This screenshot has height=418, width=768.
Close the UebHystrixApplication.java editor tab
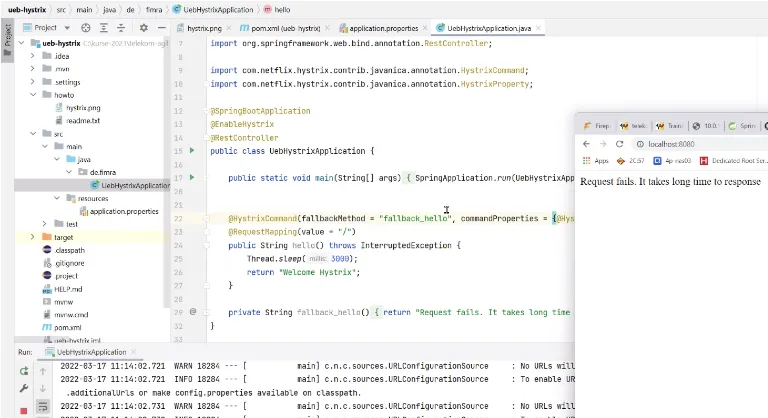[x=538, y=28]
